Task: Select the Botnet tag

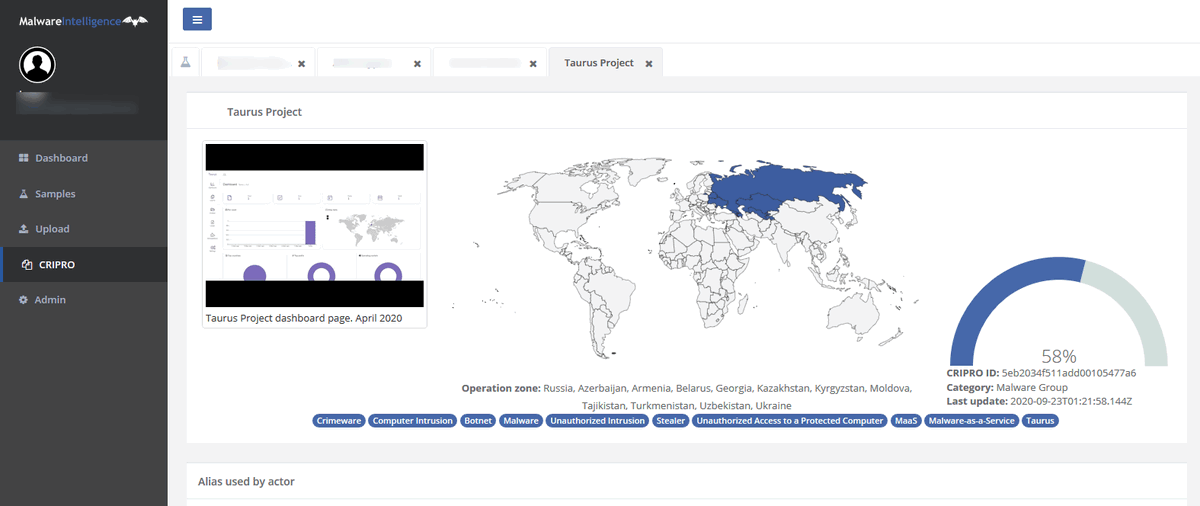Action: click(x=479, y=421)
